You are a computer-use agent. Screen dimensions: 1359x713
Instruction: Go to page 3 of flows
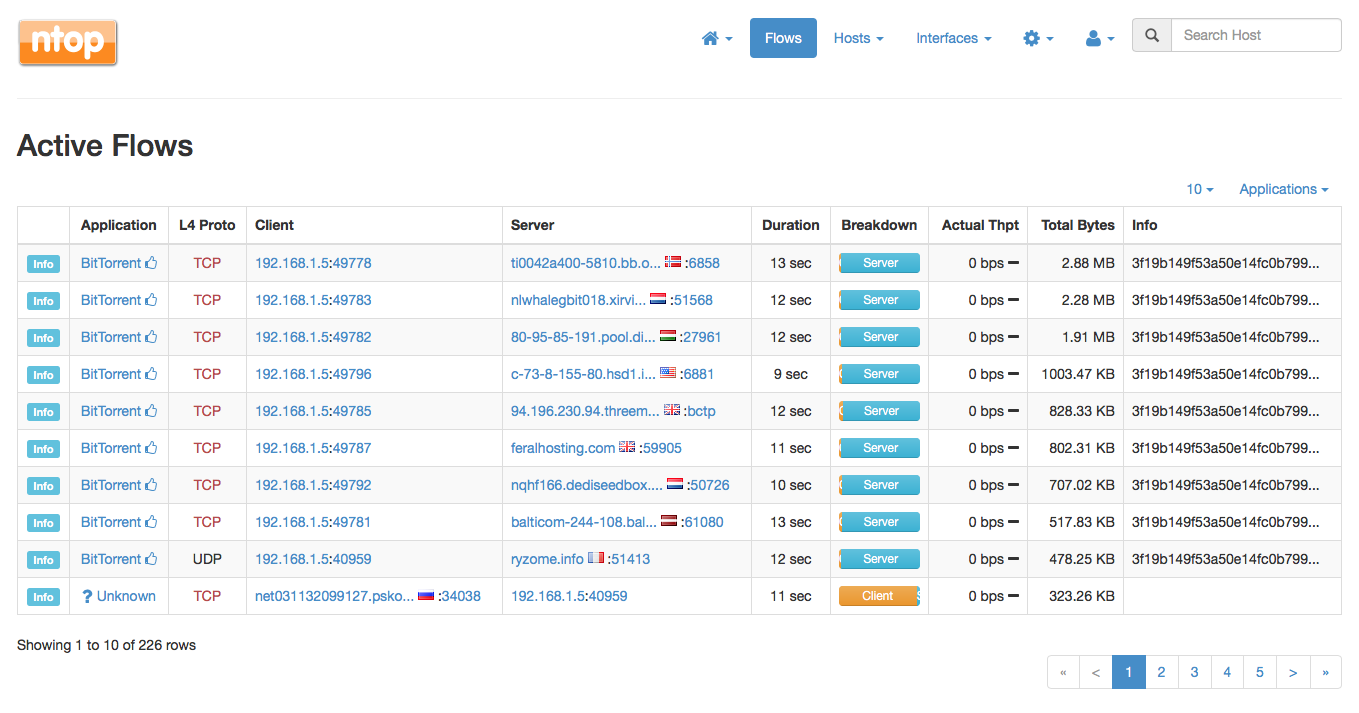tap(1194, 672)
